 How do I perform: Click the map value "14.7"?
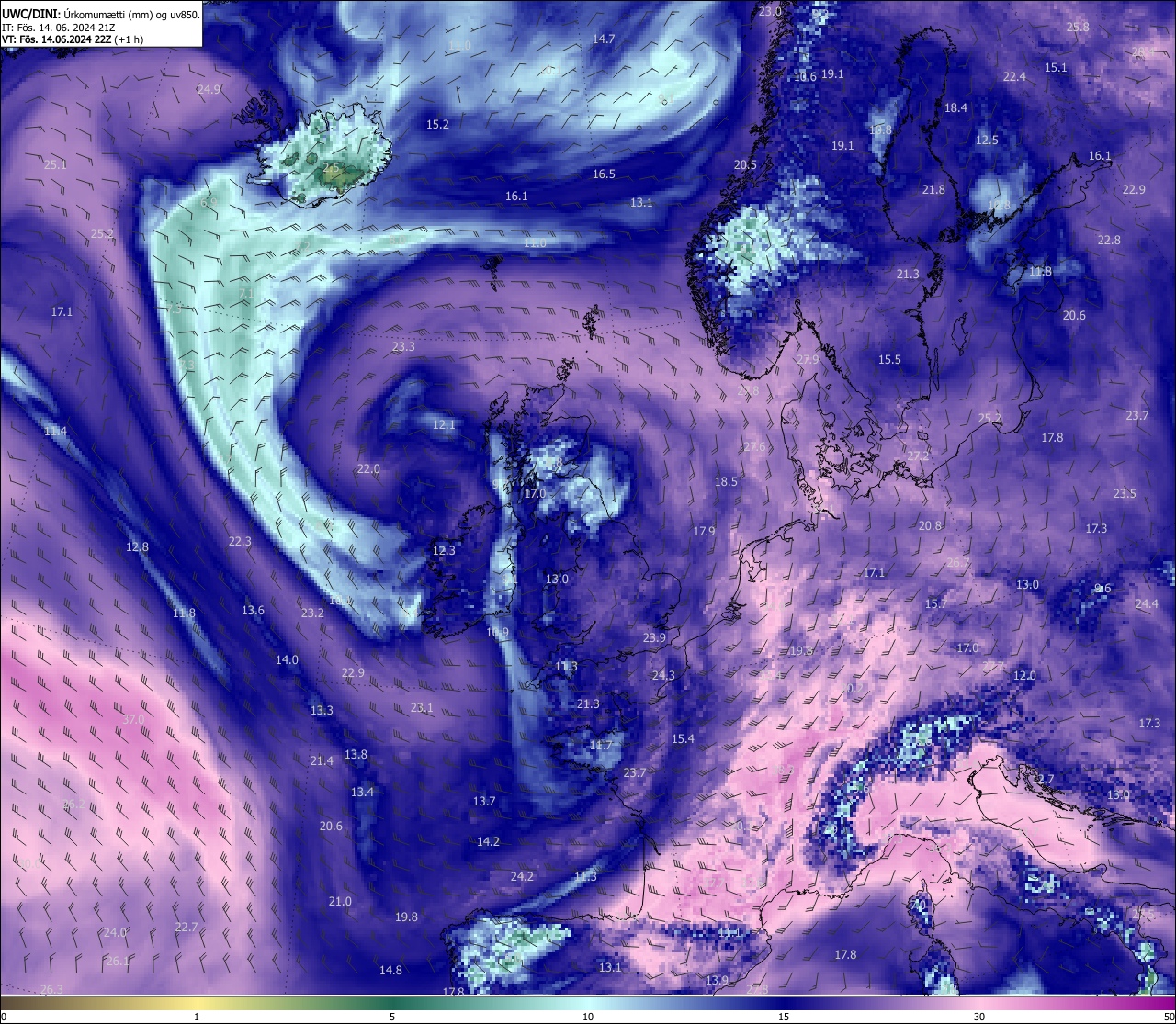604,39
